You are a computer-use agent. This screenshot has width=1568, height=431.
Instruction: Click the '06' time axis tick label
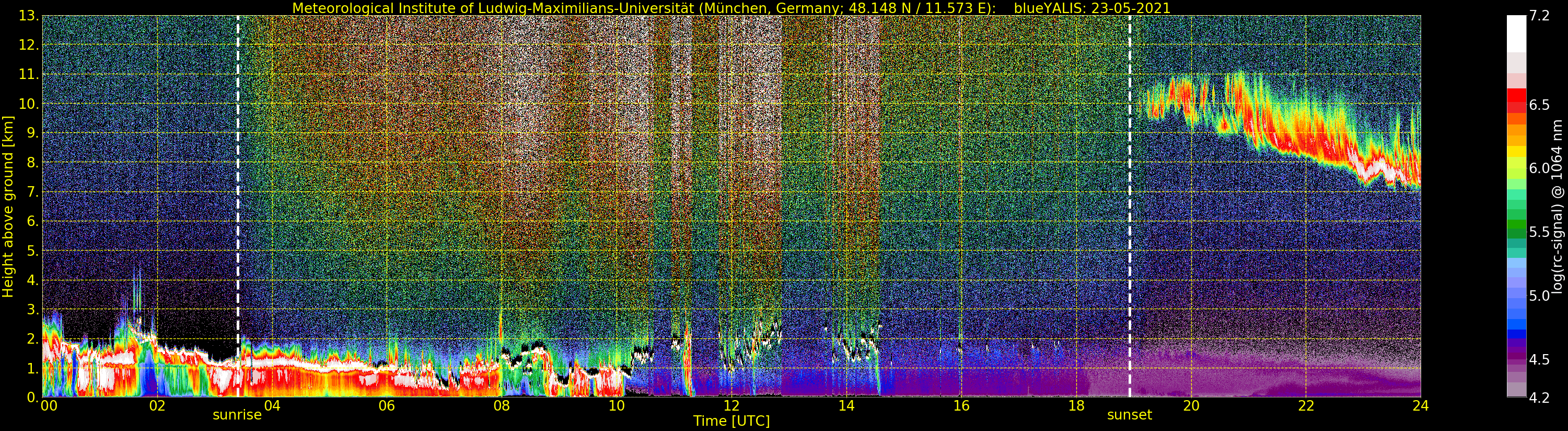387,406
